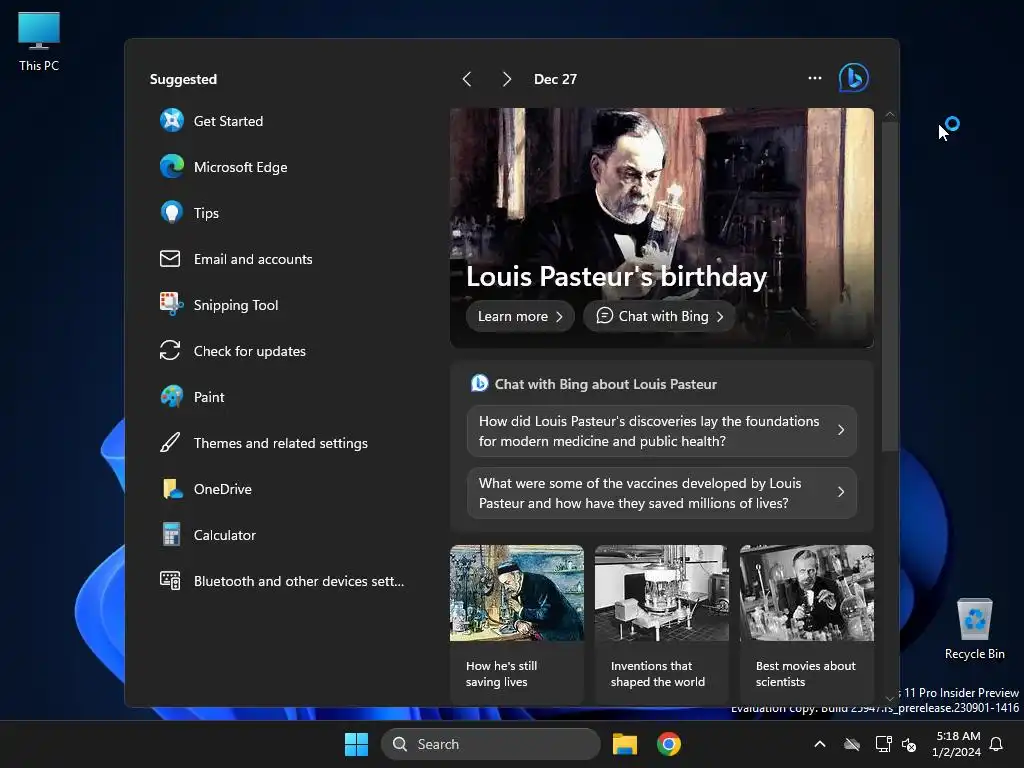This screenshot has height=768, width=1024.
Task: Open the This PC desktop icon
Action: coord(39,40)
